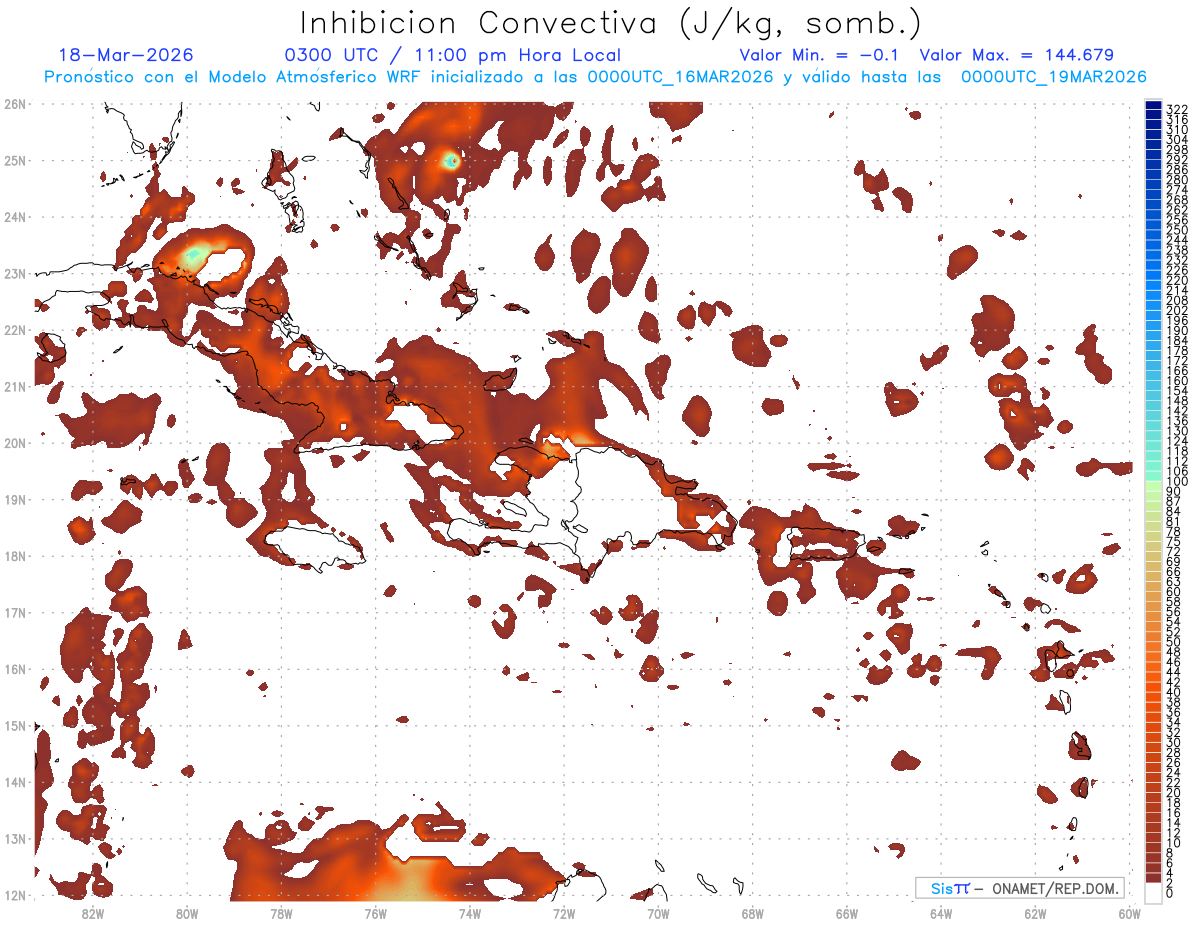The height and width of the screenshot is (927, 1200).
Task: Click the 25N latitude label
Action: click(14, 160)
